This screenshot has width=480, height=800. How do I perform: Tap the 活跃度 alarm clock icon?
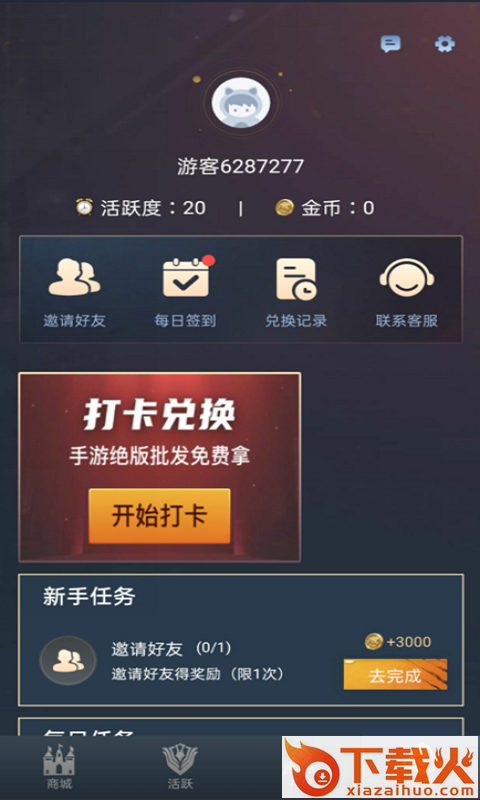[x=85, y=207]
